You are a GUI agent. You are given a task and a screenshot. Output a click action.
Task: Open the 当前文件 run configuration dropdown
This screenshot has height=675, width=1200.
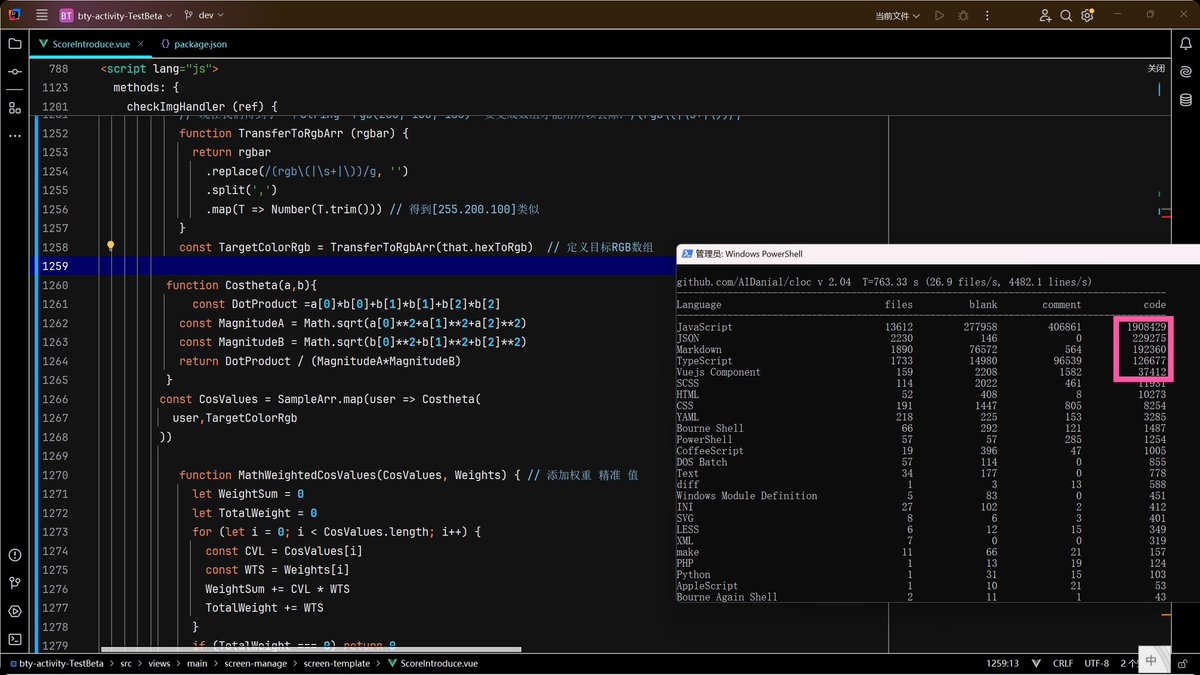(x=898, y=15)
